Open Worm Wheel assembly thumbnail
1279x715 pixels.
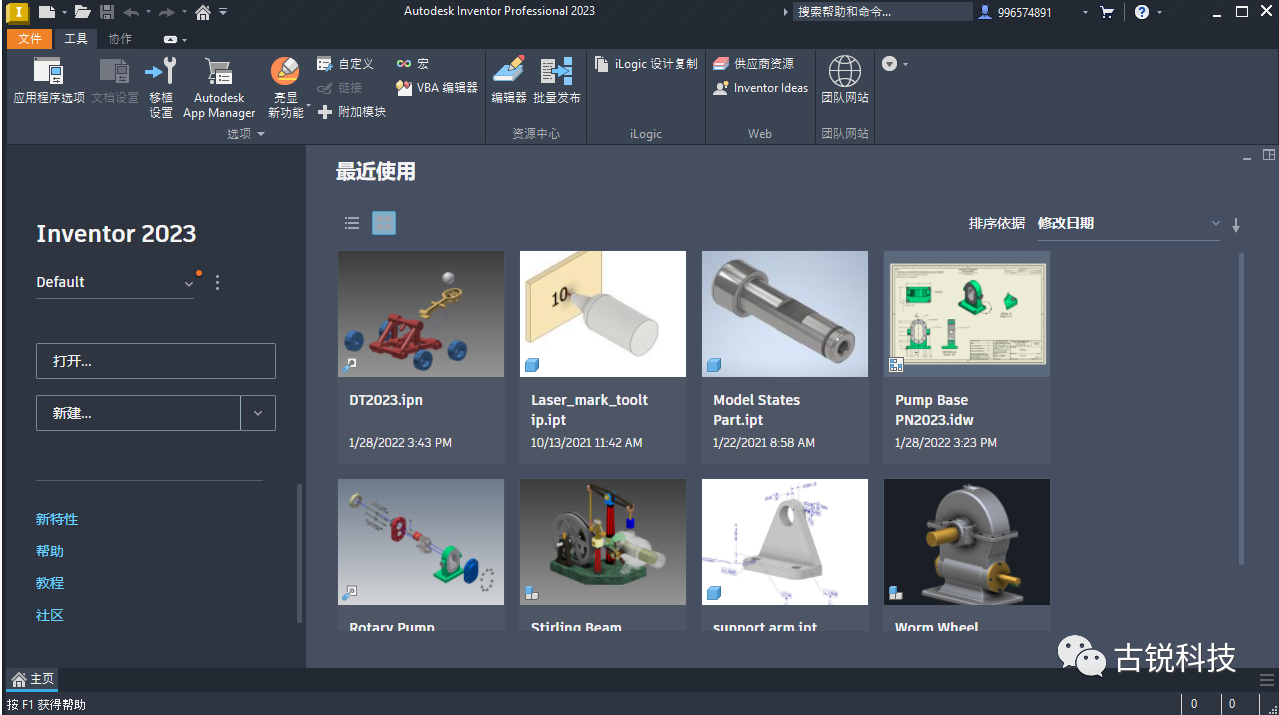pos(967,542)
